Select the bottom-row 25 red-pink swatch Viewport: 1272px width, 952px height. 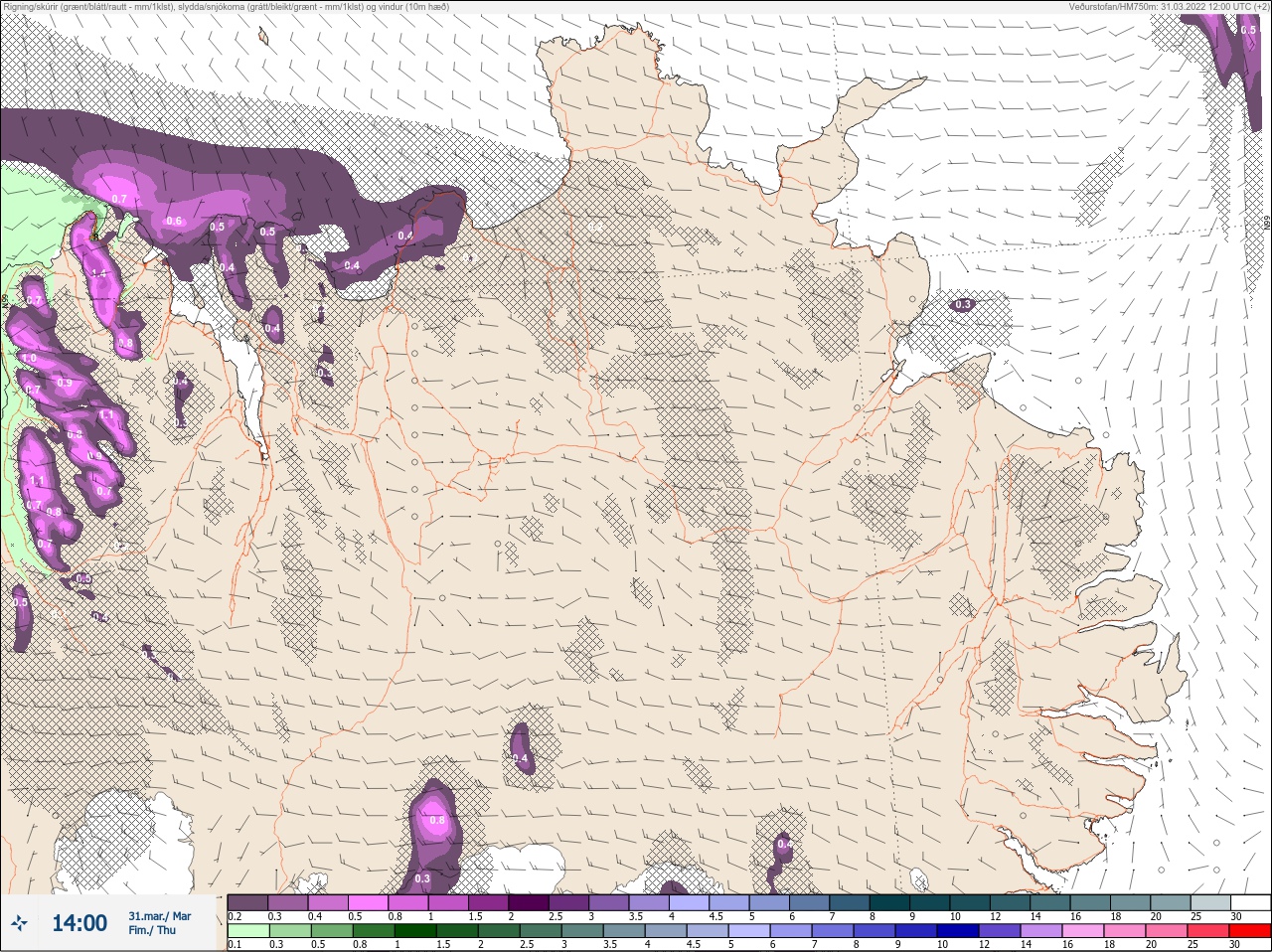point(1210,931)
